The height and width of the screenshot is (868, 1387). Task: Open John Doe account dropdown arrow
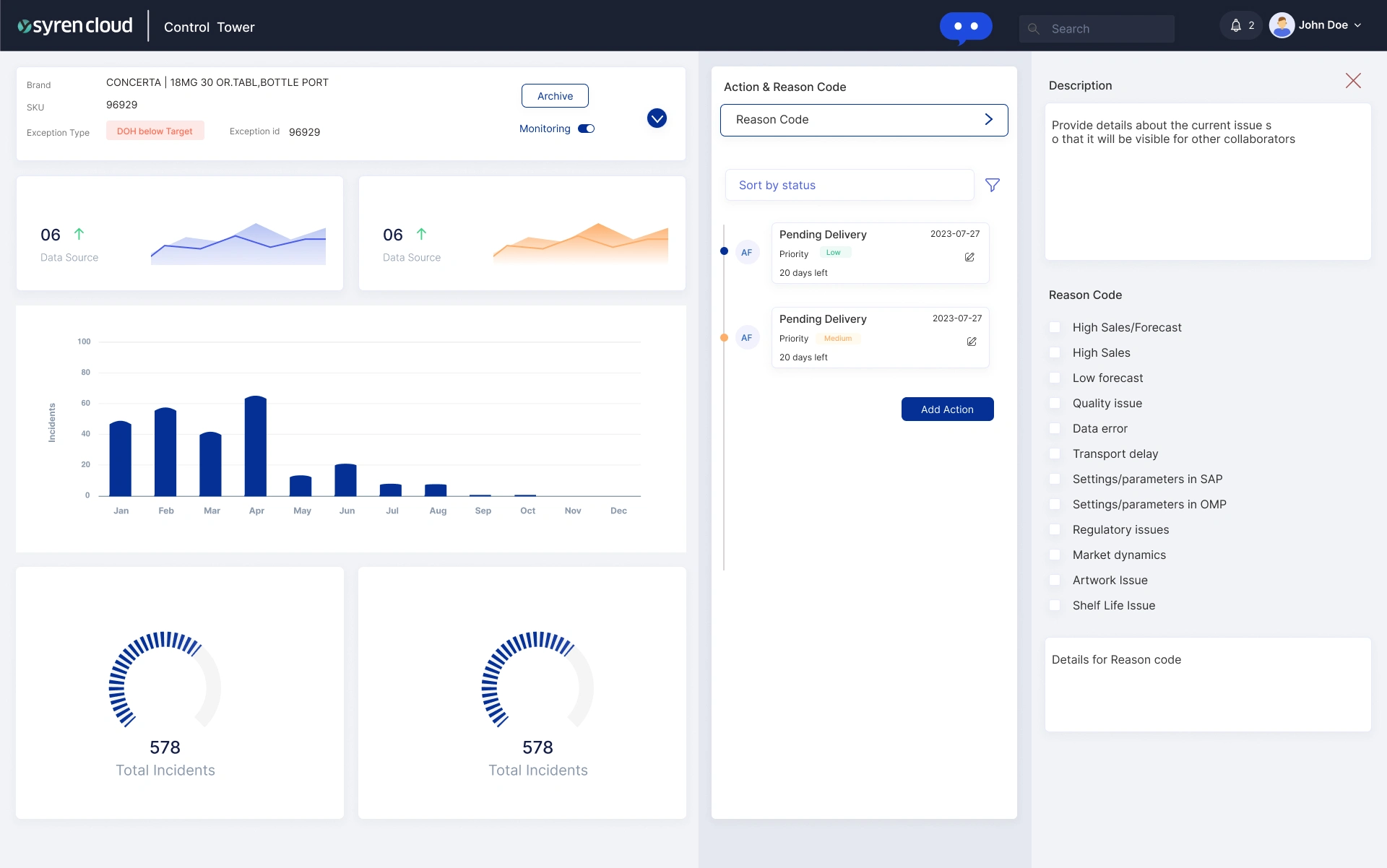tap(1357, 25)
